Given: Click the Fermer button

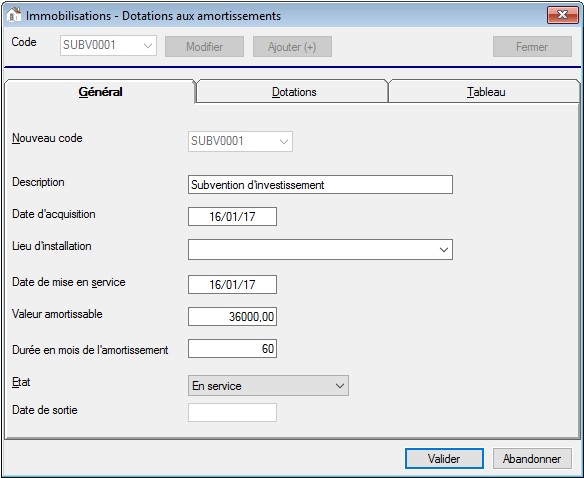Looking at the screenshot, I should click(532, 47).
